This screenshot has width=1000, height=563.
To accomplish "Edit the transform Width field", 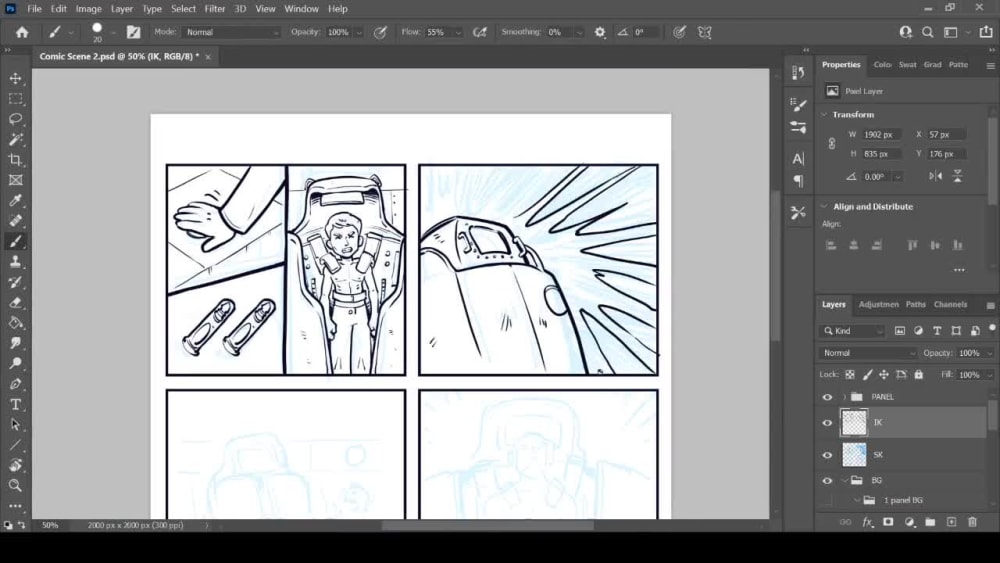I will (881, 135).
